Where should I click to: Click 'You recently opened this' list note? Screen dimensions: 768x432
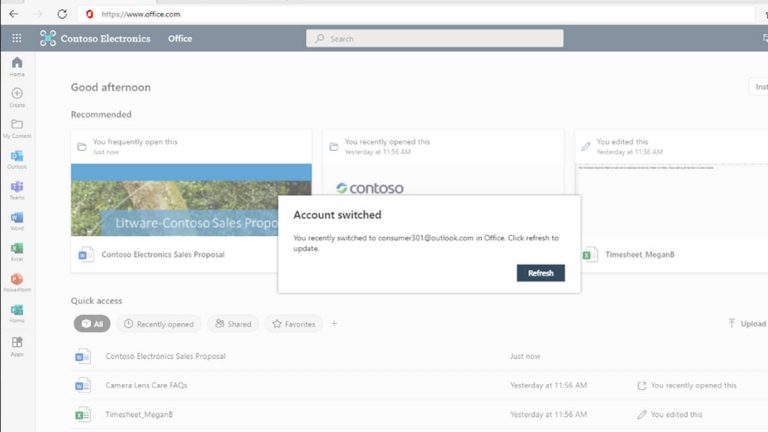point(693,385)
